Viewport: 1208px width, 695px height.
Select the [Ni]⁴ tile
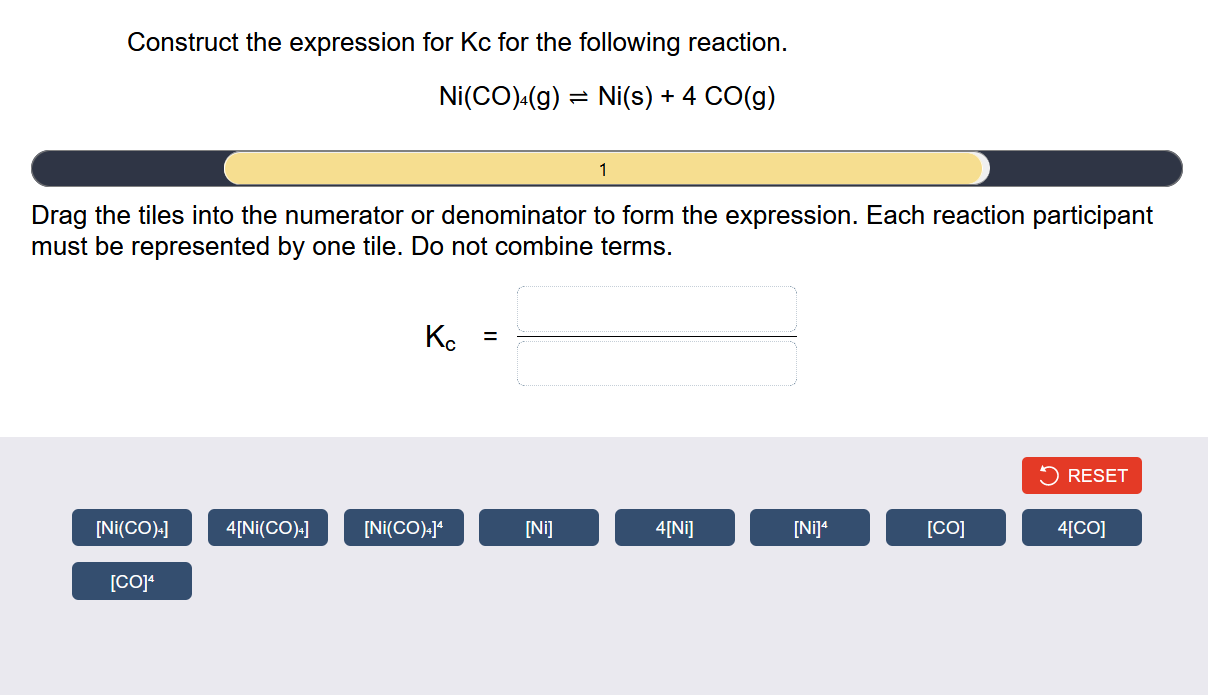click(x=810, y=527)
